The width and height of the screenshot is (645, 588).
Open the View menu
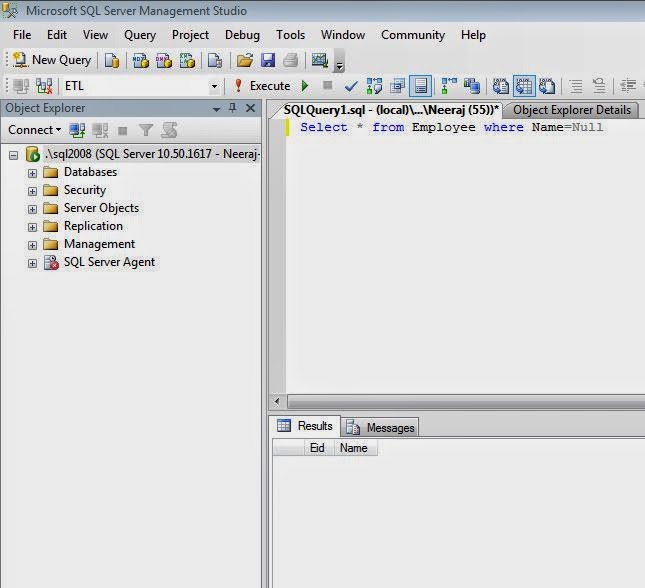[x=95, y=35]
